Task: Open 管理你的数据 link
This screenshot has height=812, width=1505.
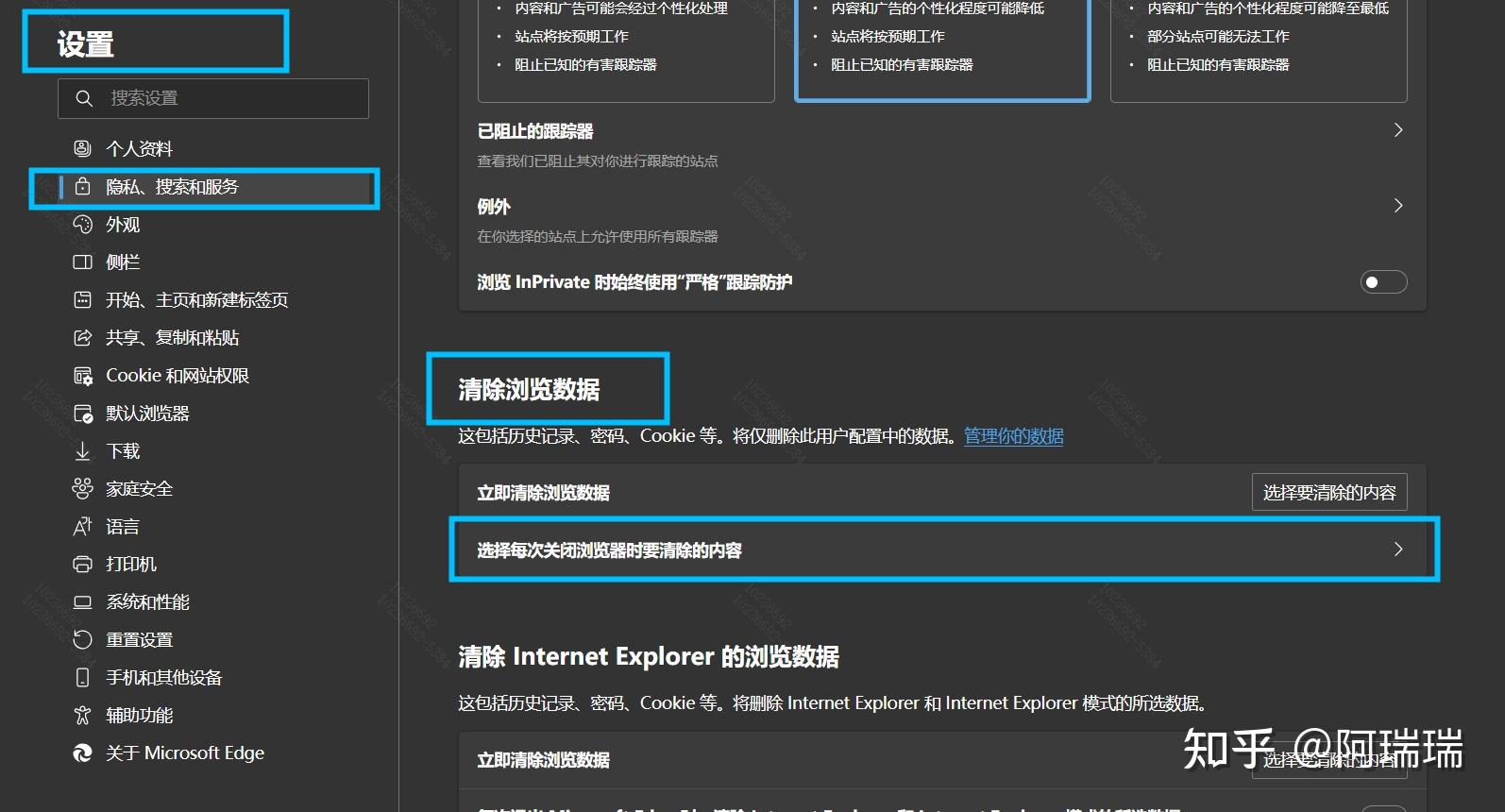Action: coord(1013,436)
